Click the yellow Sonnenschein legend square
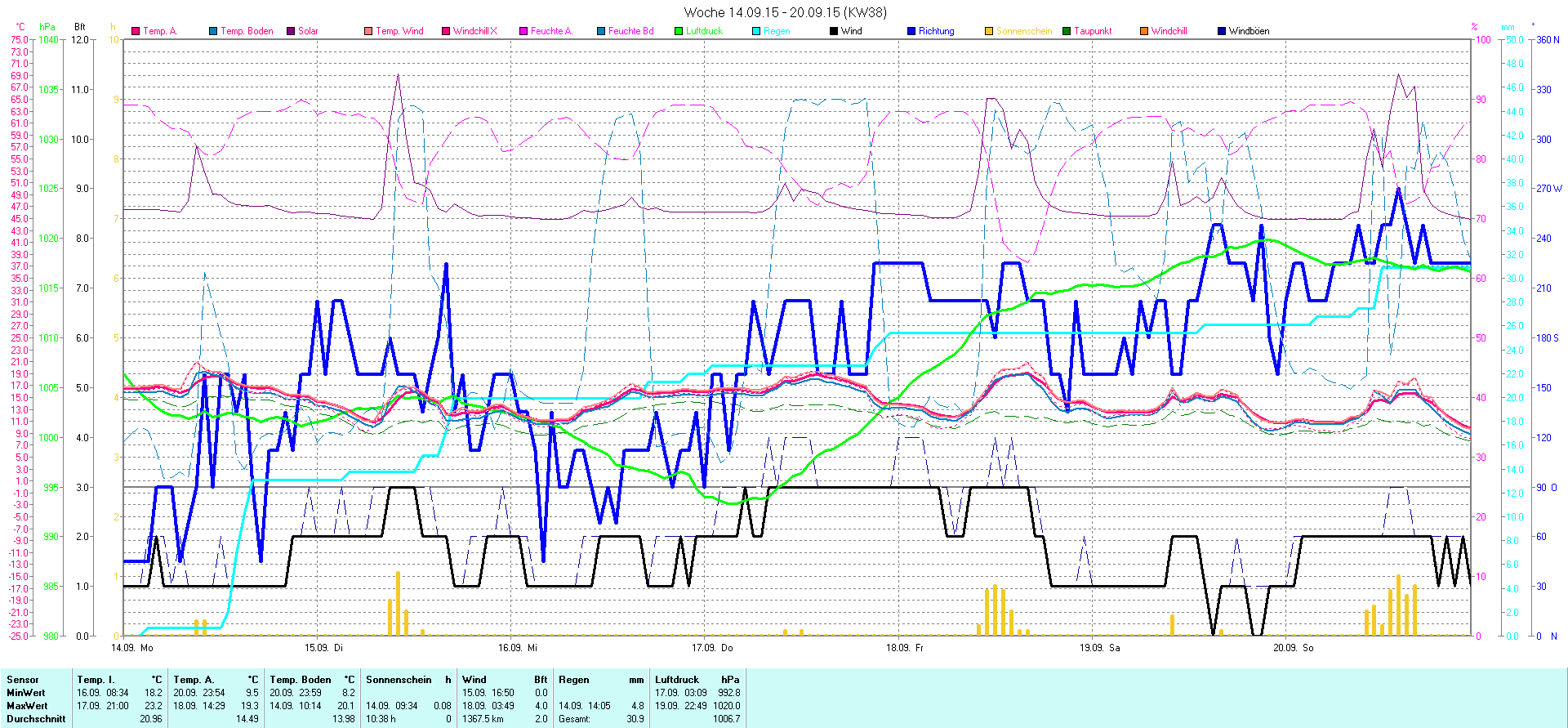 click(989, 31)
